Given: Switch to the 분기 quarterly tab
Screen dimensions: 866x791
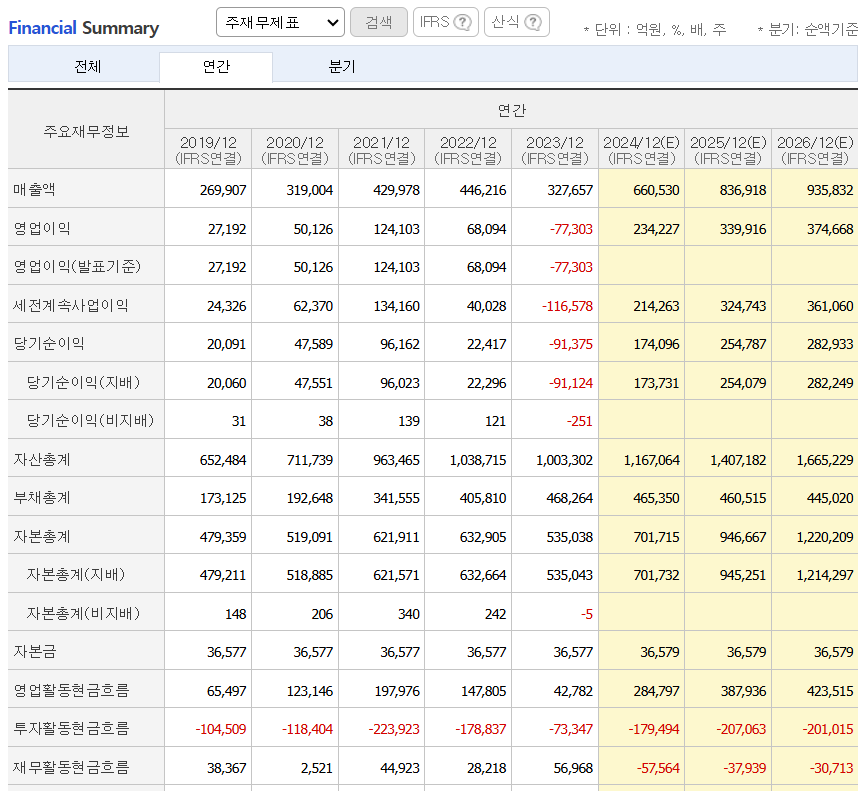Looking at the screenshot, I should click(x=342, y=67).
